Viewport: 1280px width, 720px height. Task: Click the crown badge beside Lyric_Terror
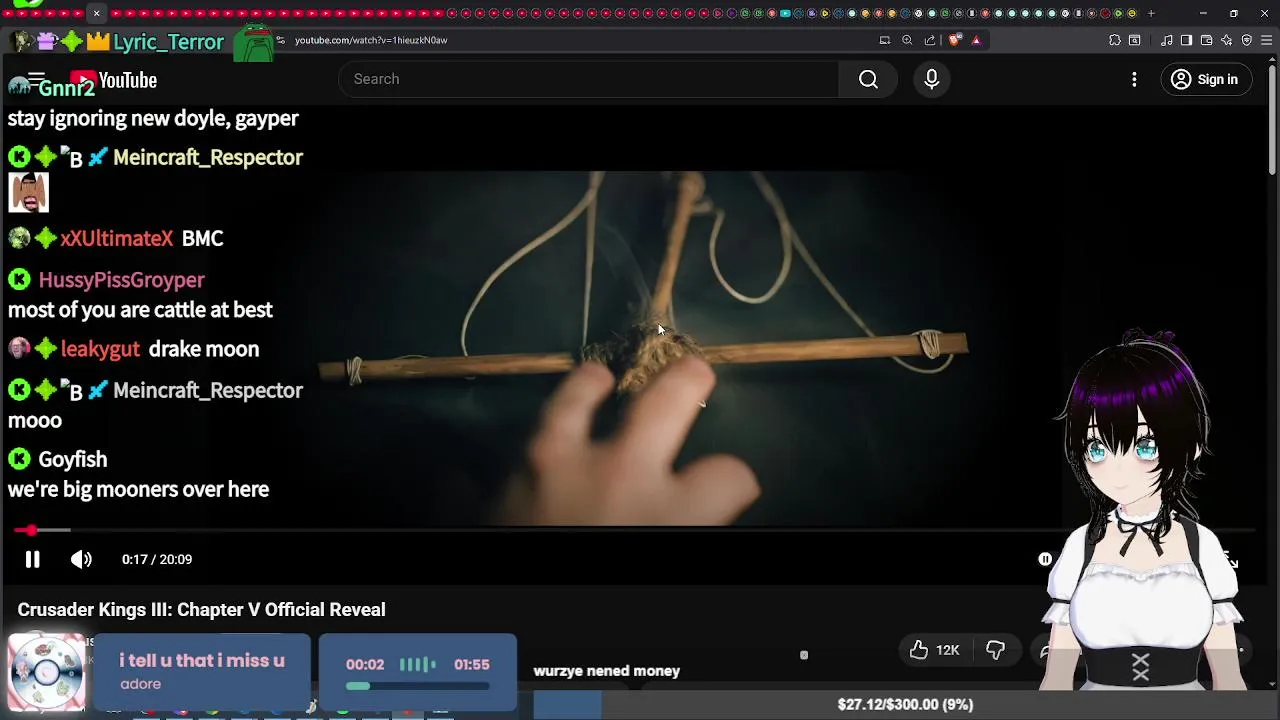coord(98,42)
